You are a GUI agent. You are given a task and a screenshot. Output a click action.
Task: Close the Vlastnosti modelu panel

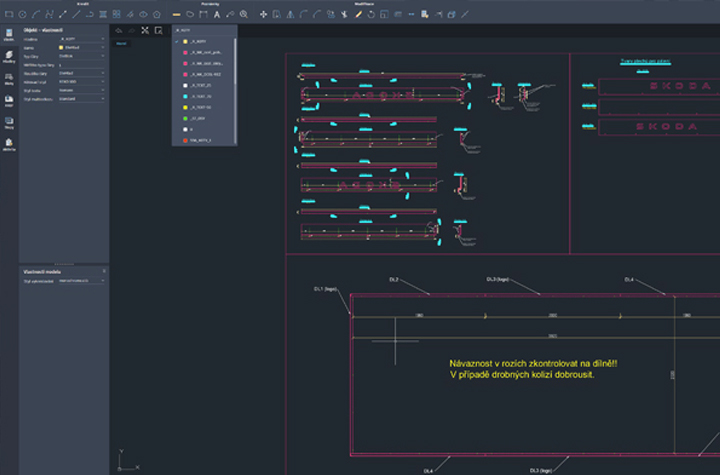point(103,270)
